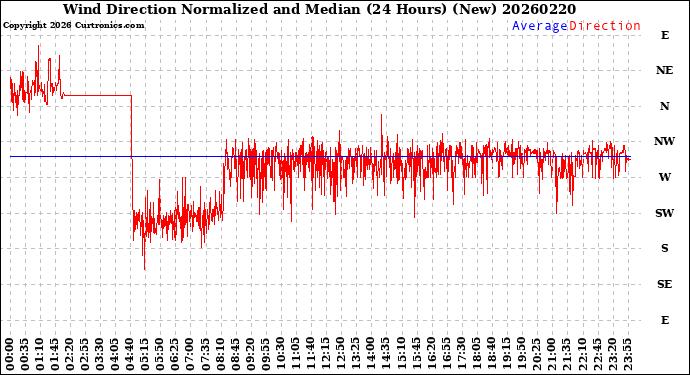Click the 16:55 time axis label
Screen dimensions: 690x375
[447, 355]
